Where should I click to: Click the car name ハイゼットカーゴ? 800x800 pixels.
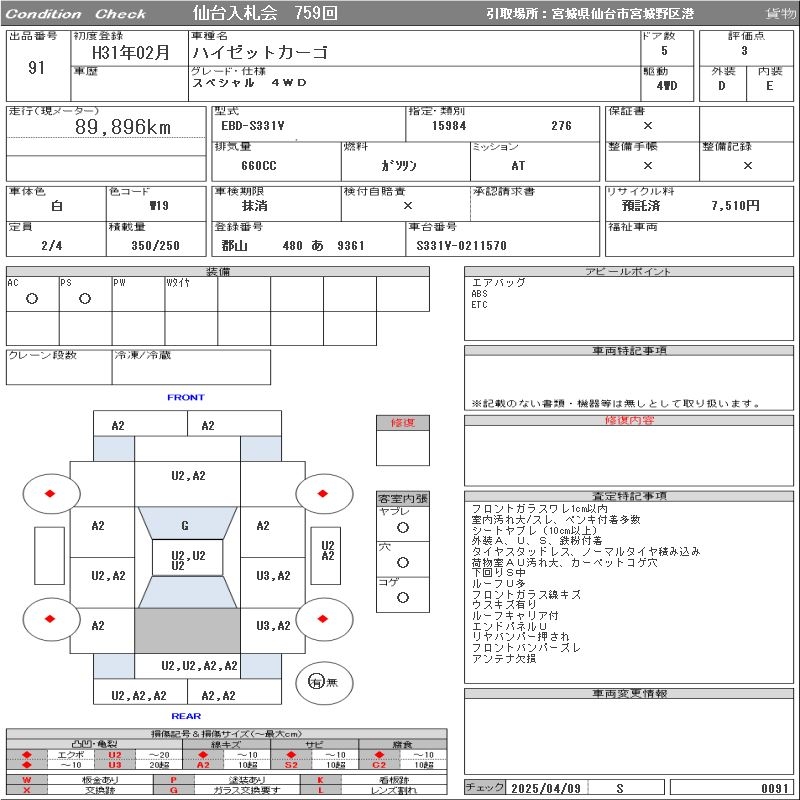click(260, 53)
